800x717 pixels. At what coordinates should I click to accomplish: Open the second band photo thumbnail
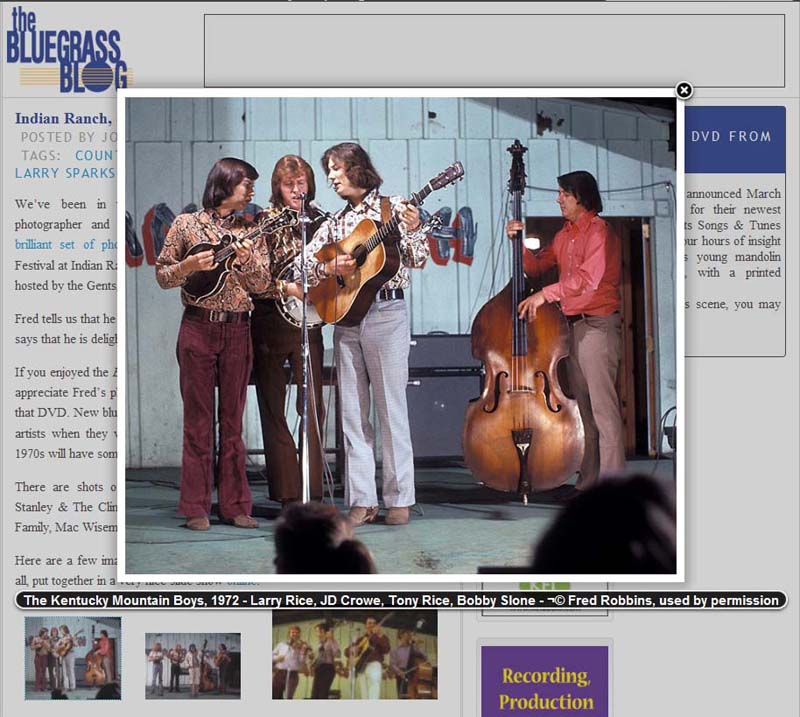192,665
